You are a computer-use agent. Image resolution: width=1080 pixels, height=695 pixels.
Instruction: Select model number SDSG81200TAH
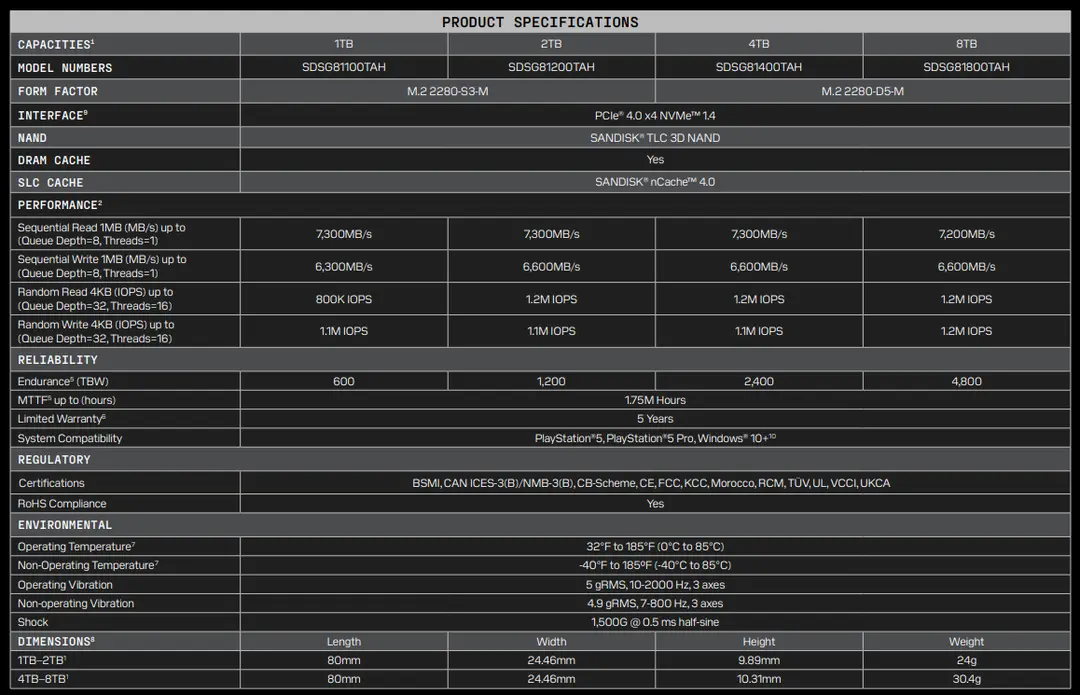[x=551, y=67]
